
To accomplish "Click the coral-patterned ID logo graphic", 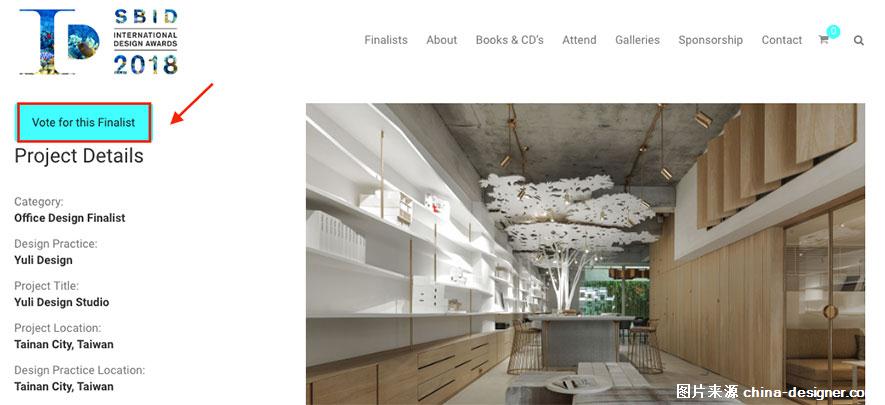I will [59, 41].
